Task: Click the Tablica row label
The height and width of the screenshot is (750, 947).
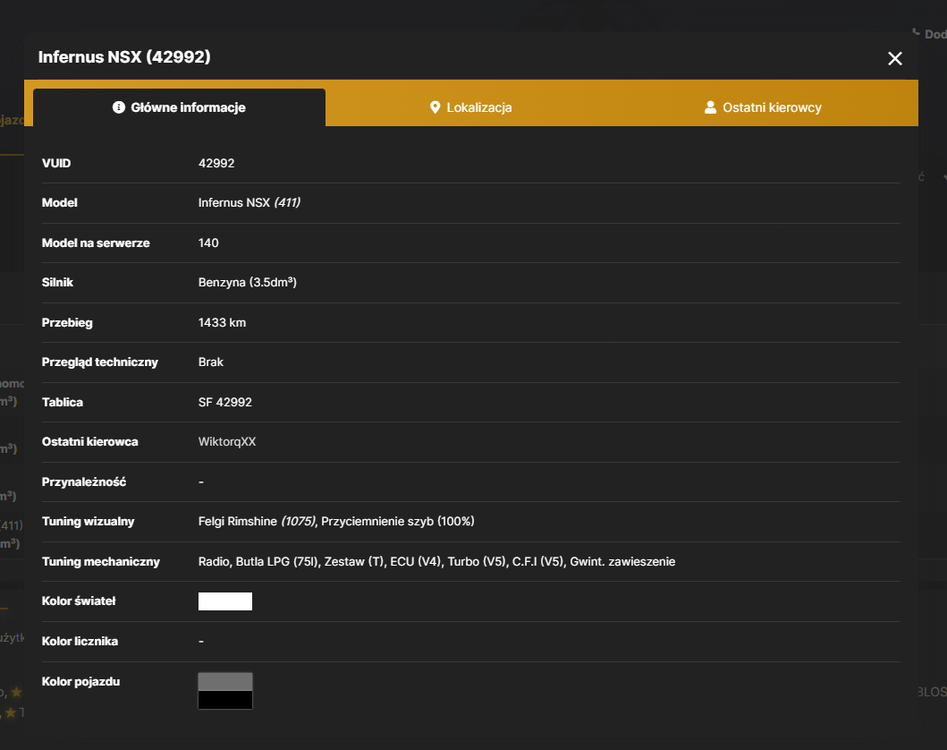Action: tap(62, 402)
